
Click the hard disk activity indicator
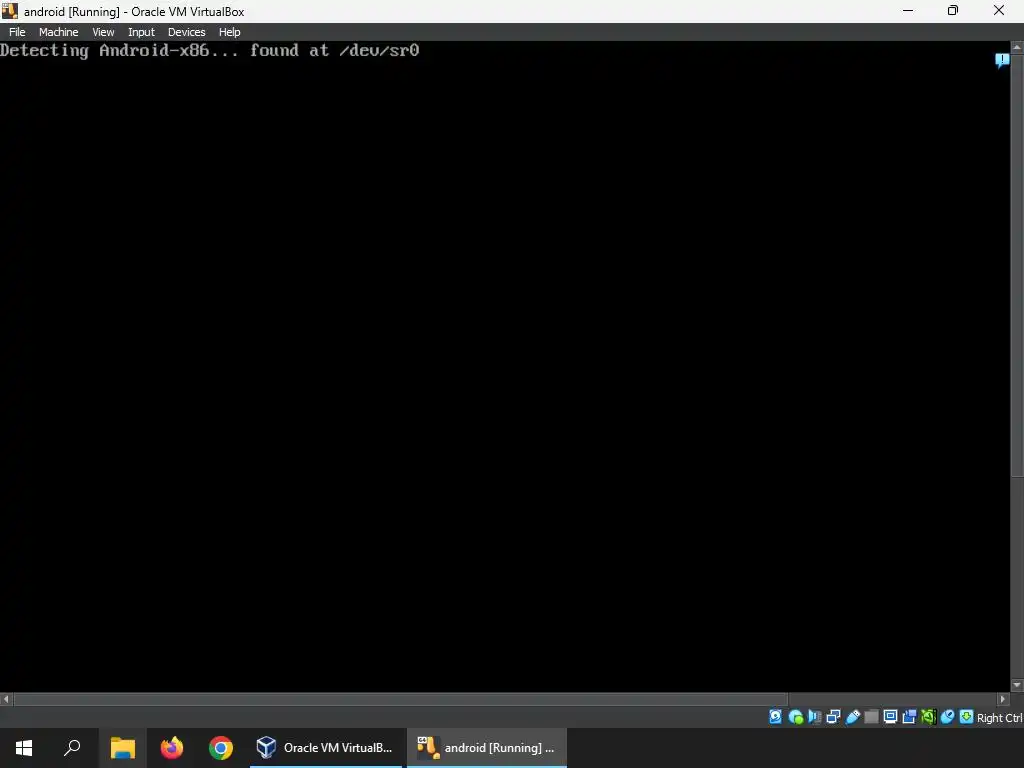(775, 717)
